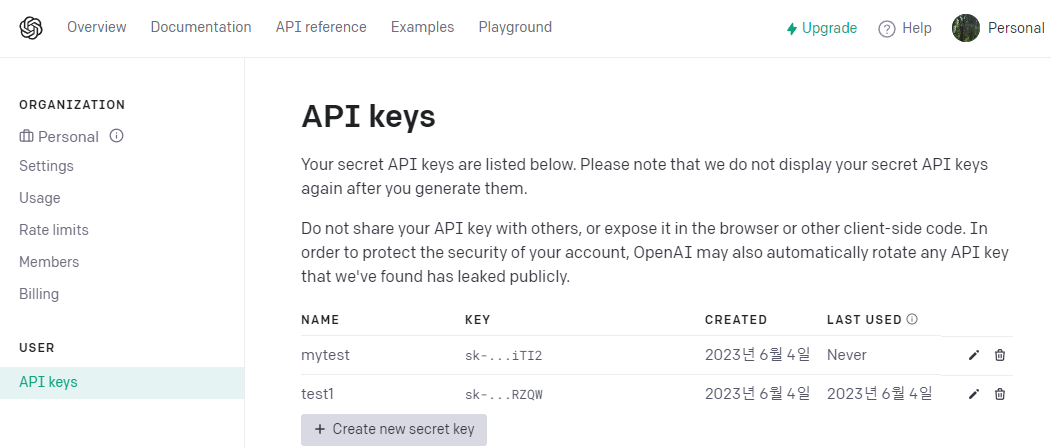This screenshot has width=1051, height=448.
Task: Click the Last Used info icon
Action: coord(912,320)
